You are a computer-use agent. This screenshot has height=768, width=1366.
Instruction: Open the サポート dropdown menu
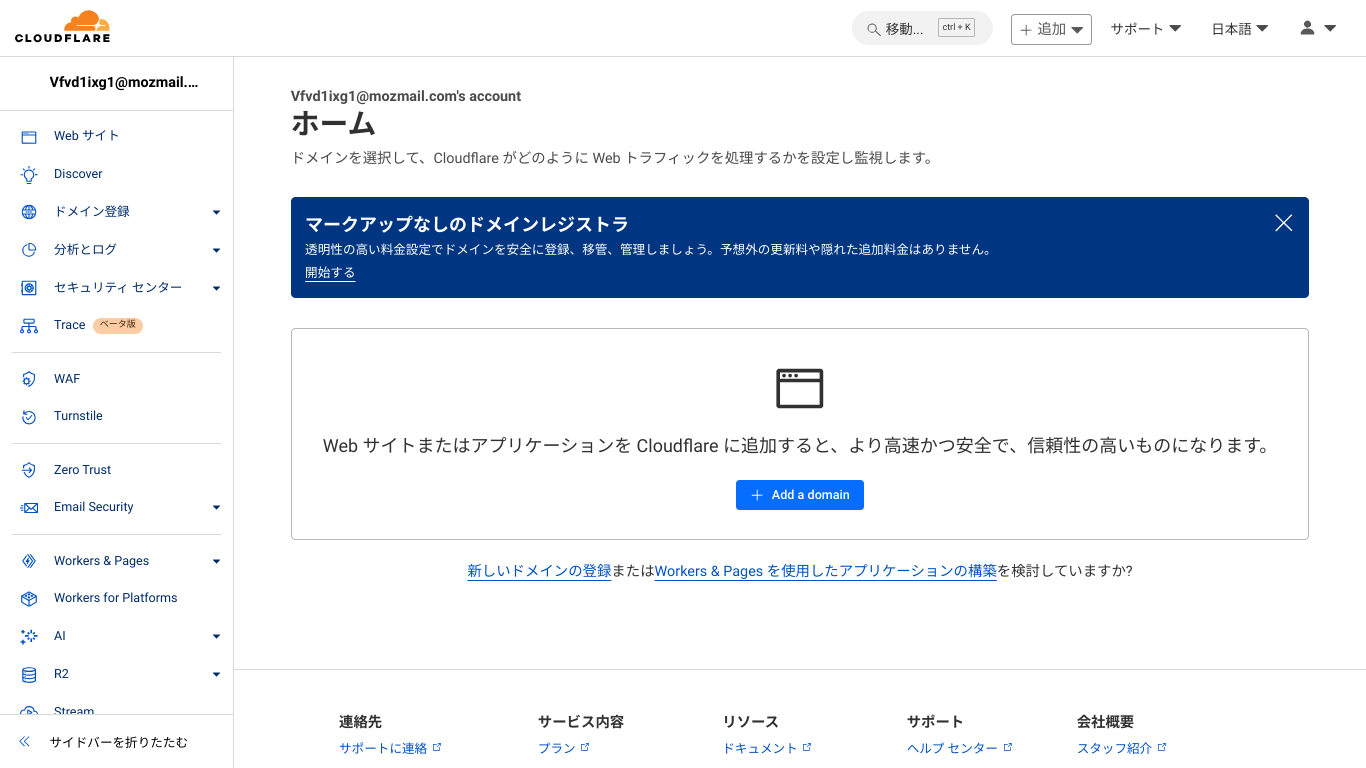point(1146,29)
